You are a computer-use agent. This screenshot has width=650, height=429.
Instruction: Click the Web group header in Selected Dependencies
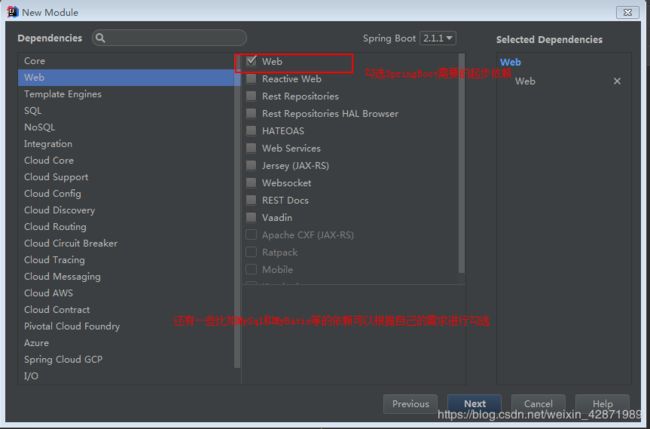point(510,62)
